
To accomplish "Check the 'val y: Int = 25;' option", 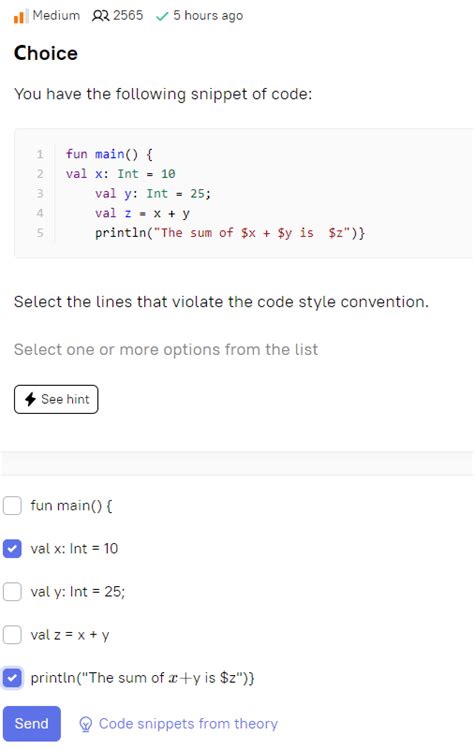I will tap(12, 592).
